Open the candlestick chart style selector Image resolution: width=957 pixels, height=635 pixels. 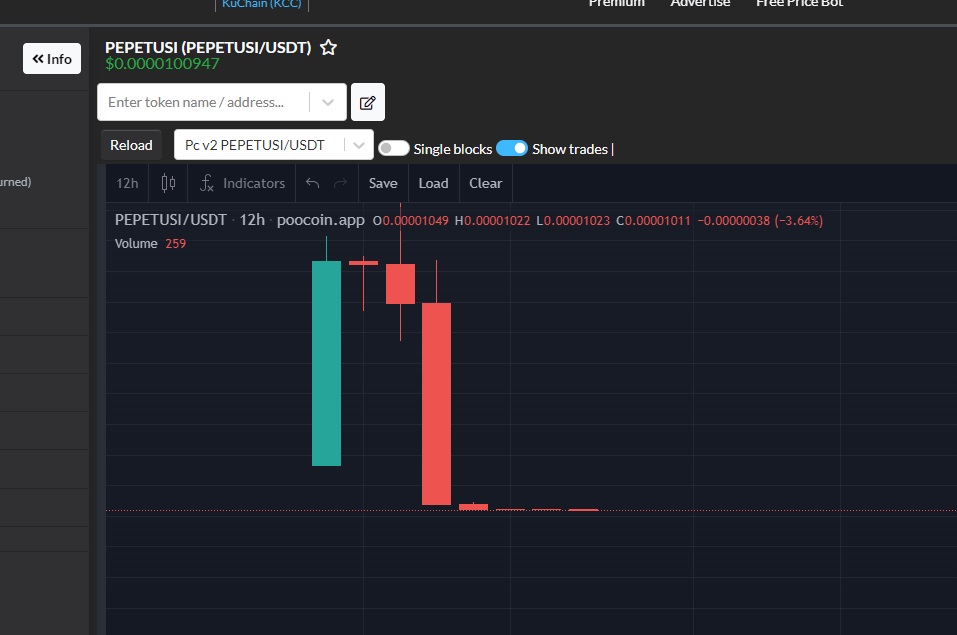168,183
